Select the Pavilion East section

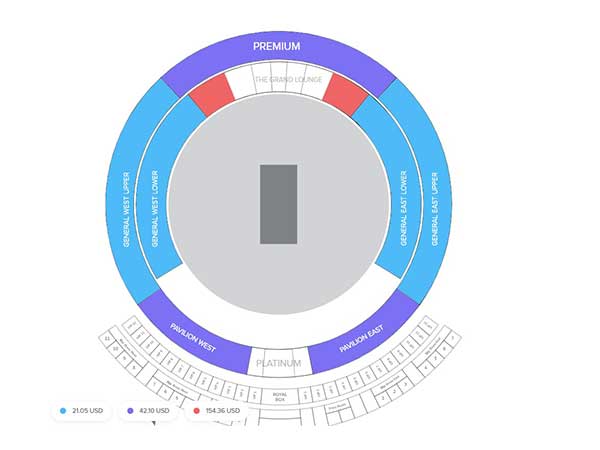(361, 338)
